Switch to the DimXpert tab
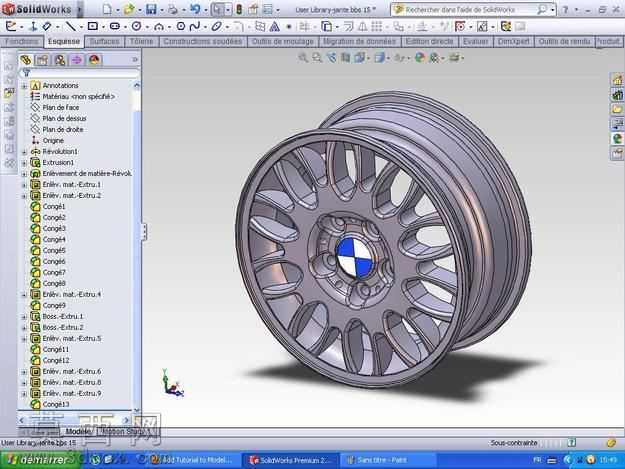 pyautogui.click(x=514, y=41)
